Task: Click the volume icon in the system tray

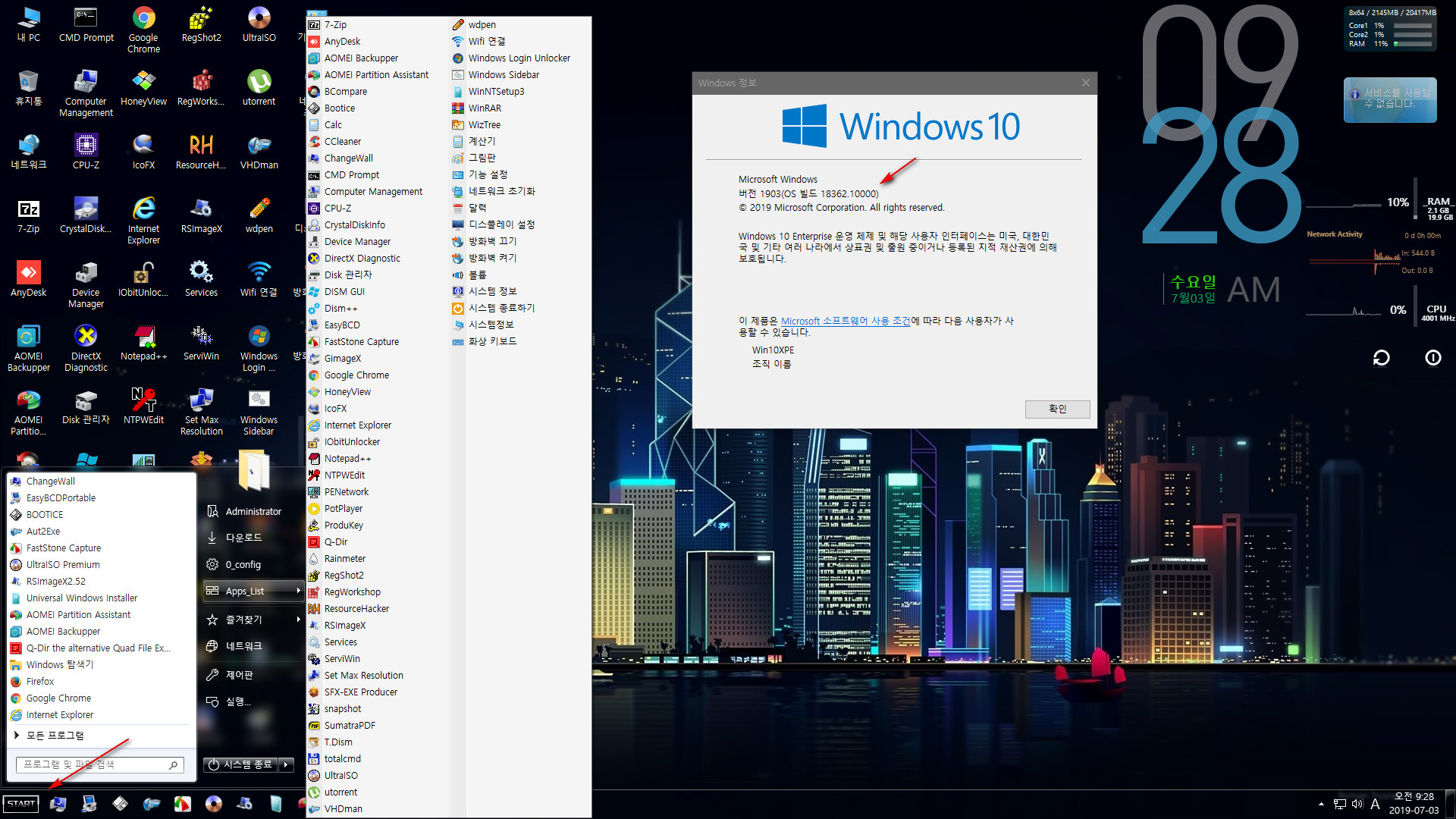Action: click(1357, 804)
